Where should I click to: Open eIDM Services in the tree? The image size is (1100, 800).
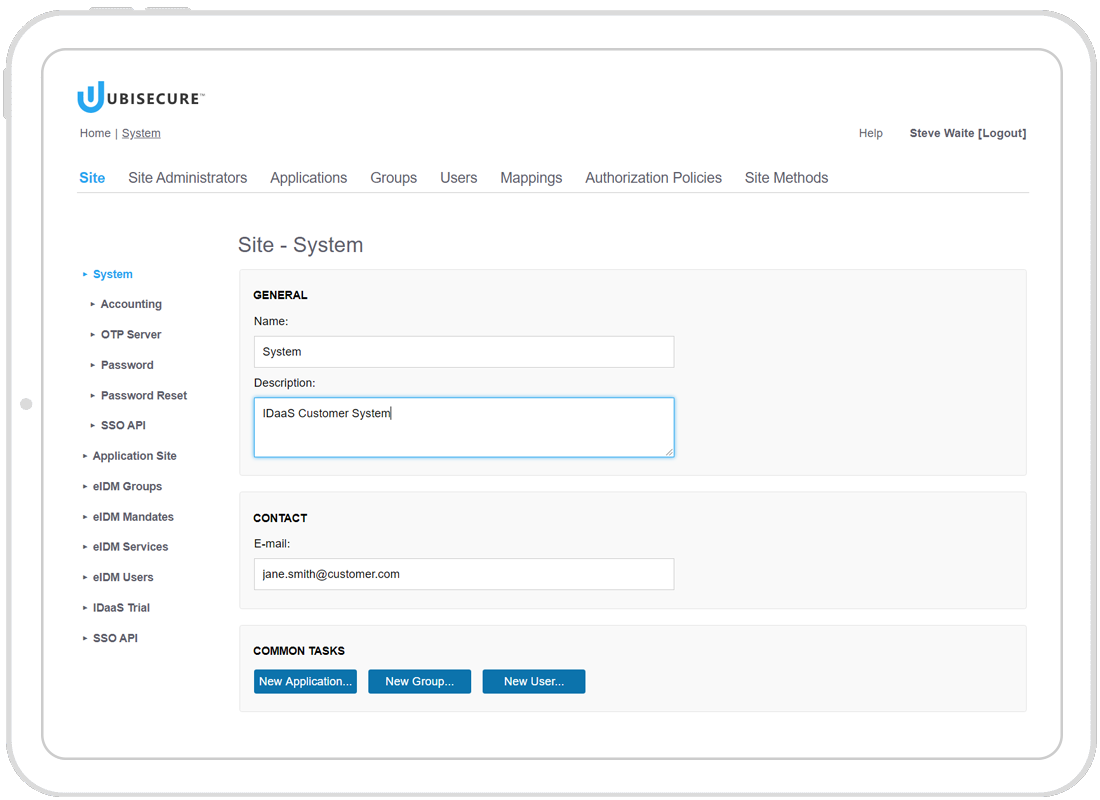click(130, 547)
